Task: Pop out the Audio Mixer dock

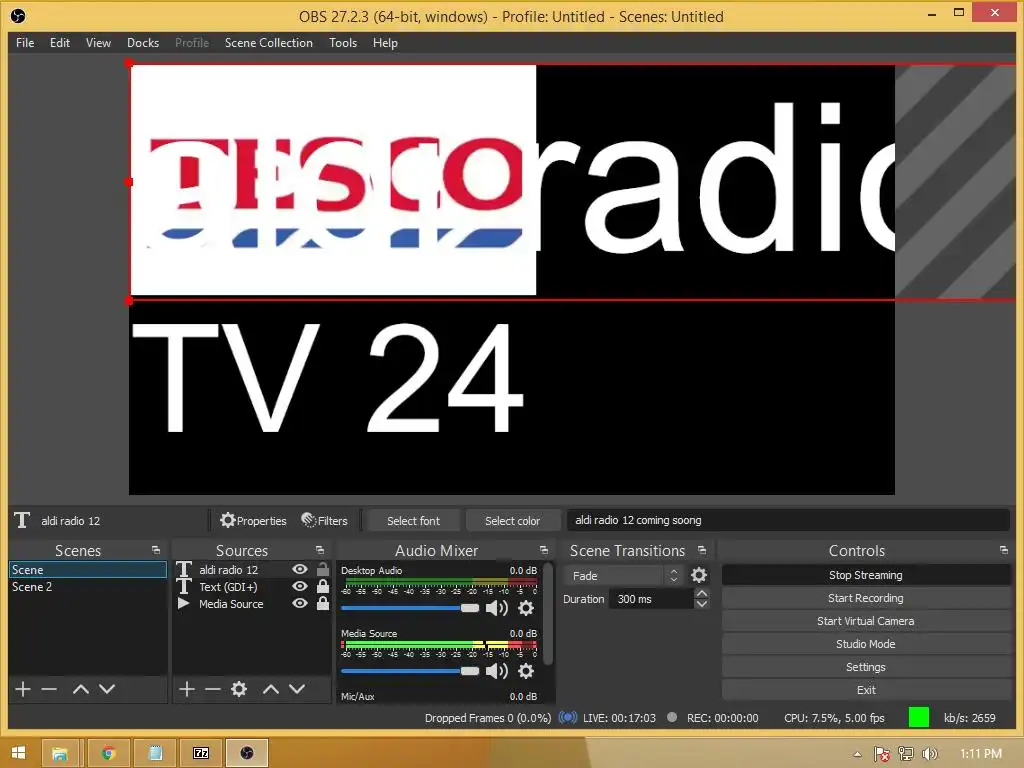Action: [543, 550]
